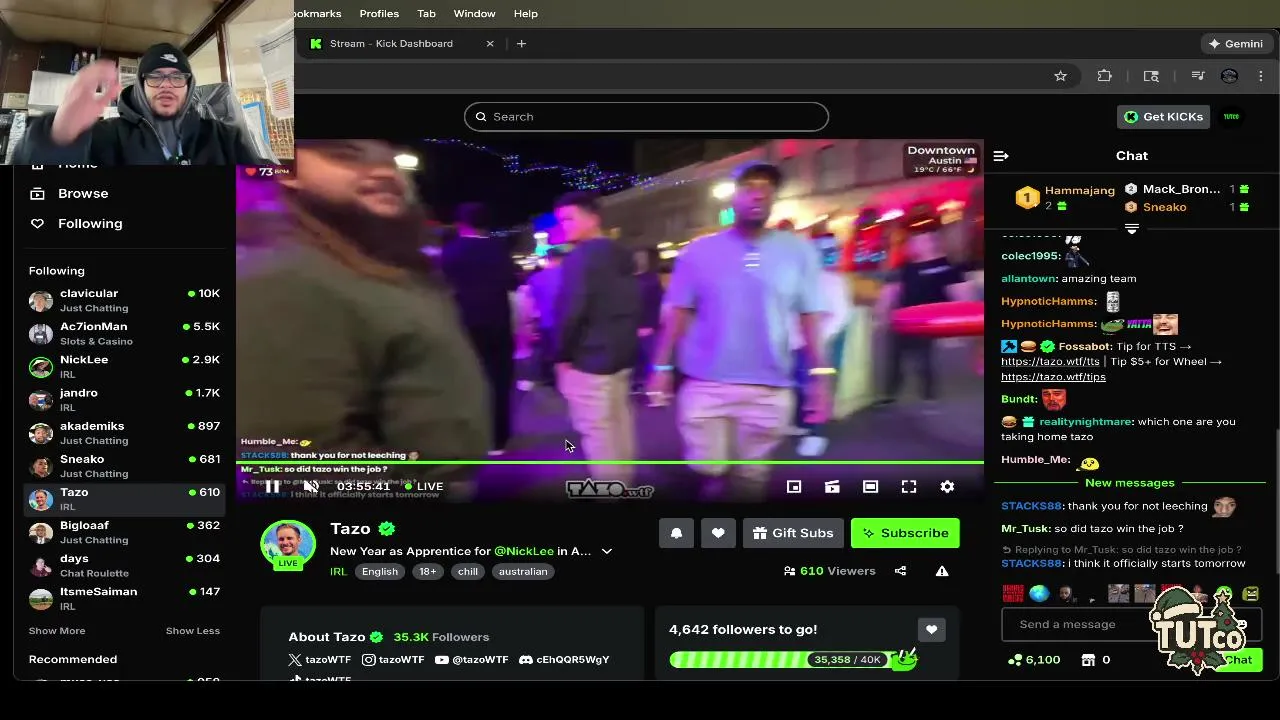The width and height of the screenshot is (1280, 720).
Task: Open Bigloaaf's channel in sidebar
Action: pyautogui.click(x=124, y=531)
